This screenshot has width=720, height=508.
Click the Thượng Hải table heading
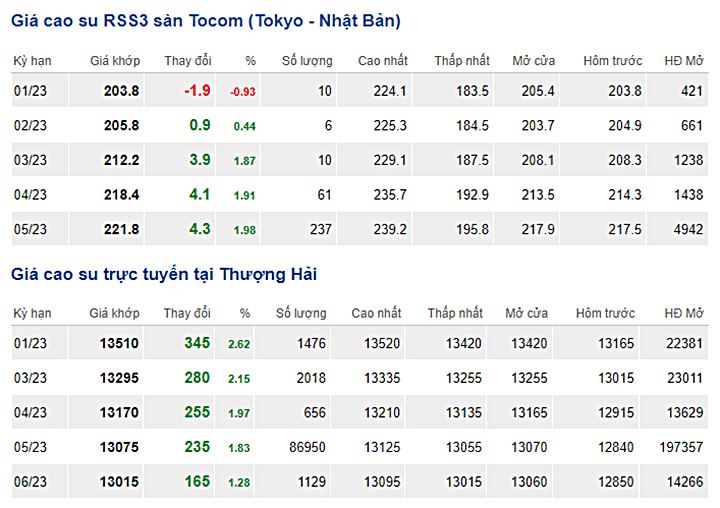tap(164, 274)
